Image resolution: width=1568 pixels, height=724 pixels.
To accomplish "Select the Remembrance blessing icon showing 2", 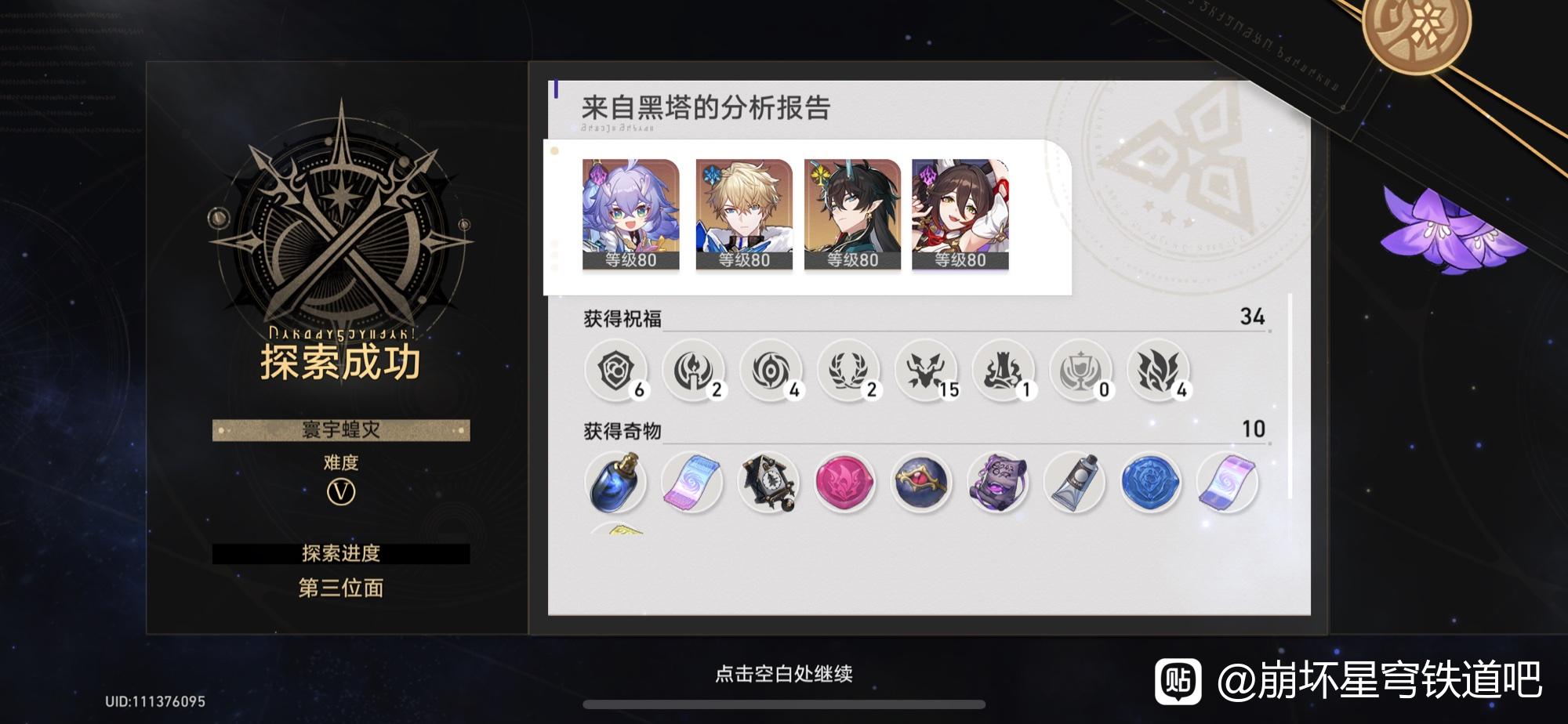I will click(694, 370).
